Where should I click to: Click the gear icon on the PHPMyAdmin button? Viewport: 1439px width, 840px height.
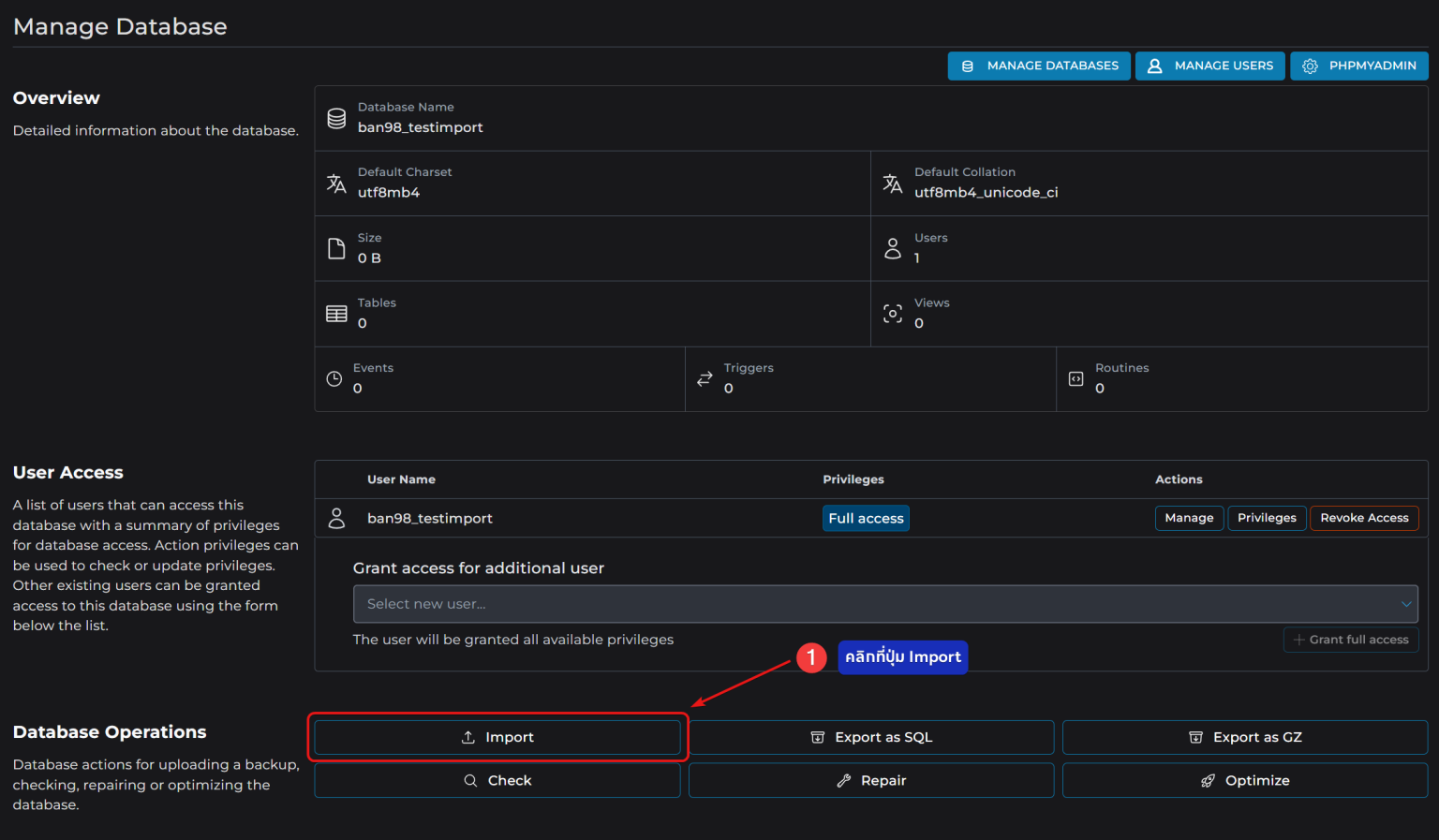tap(1310, 66)
